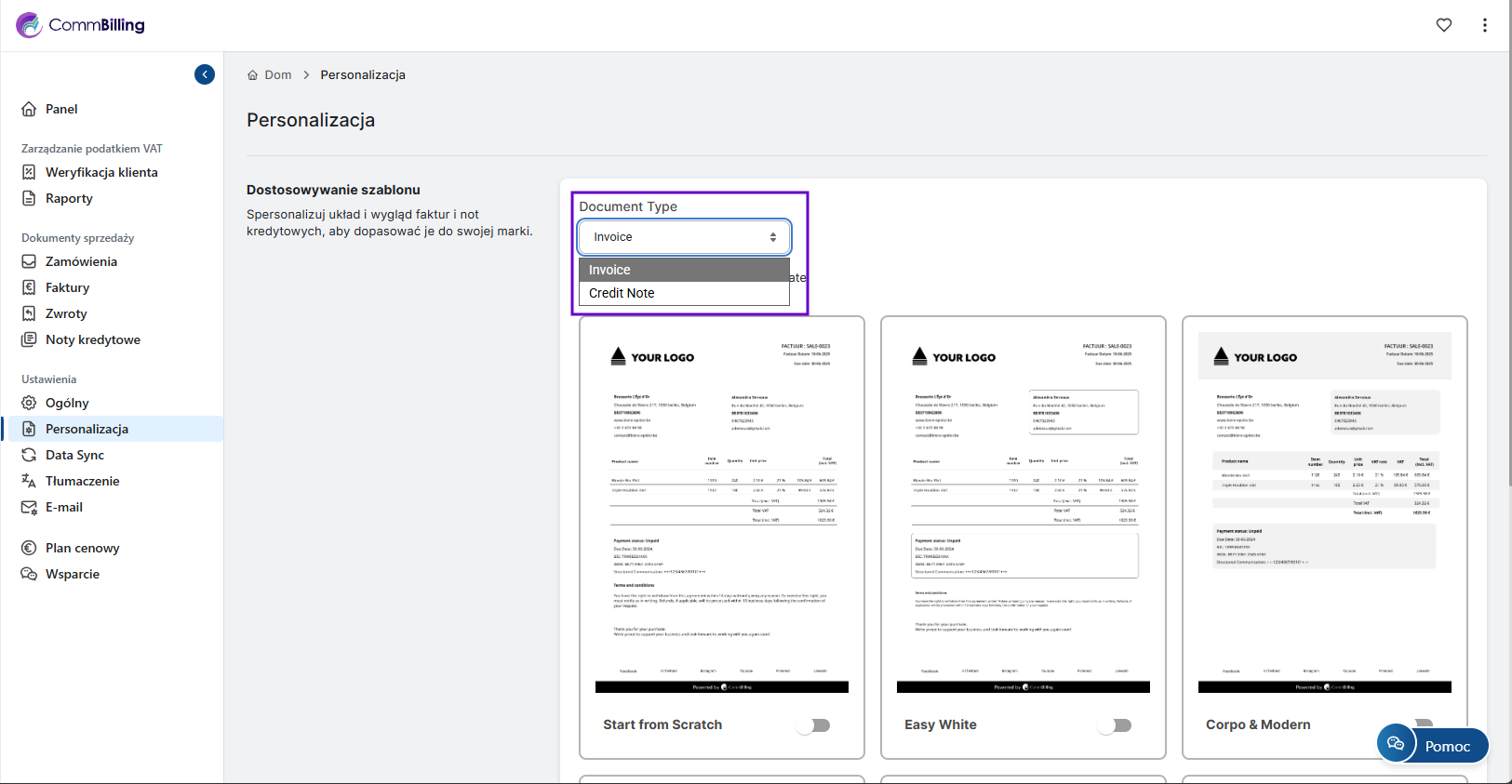Open the three-dot options menu
The width and height of the screenshot is (1512, 784).
pyautogui.click(x=1484, y=25)
